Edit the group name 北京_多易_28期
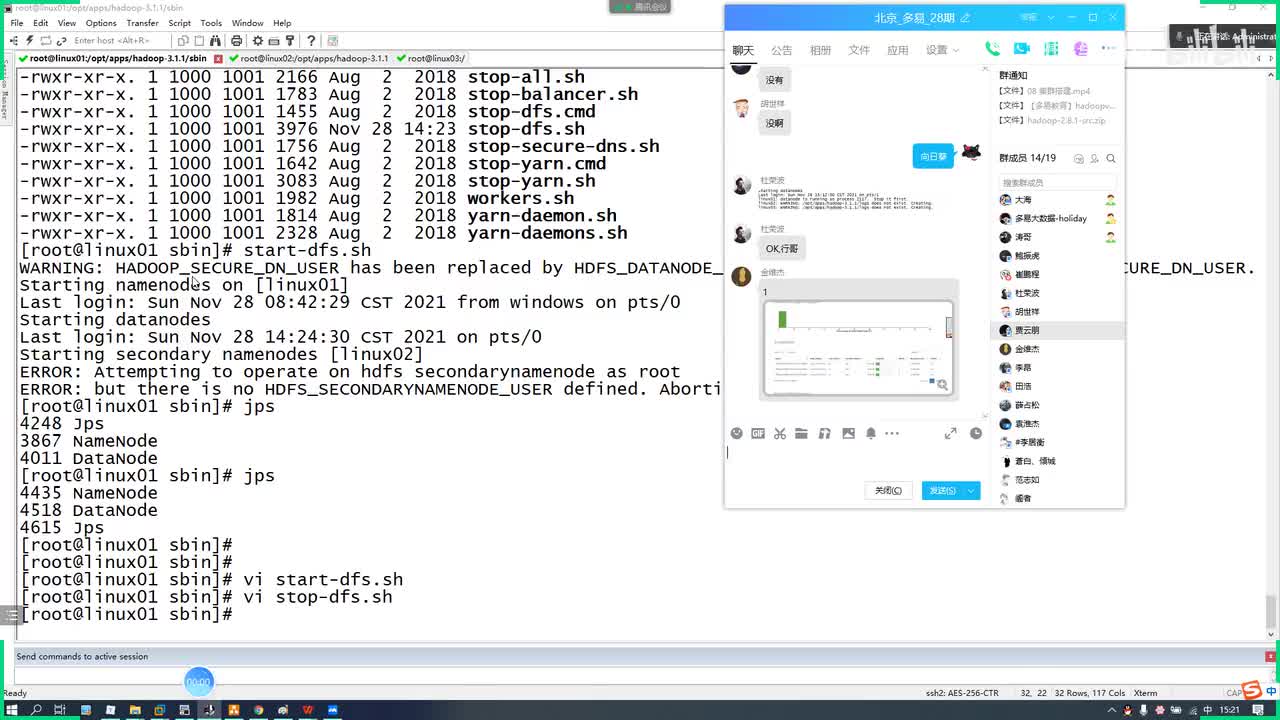Image resolution: width=1280 pixels, height=720 pixels. pos(965,18)
